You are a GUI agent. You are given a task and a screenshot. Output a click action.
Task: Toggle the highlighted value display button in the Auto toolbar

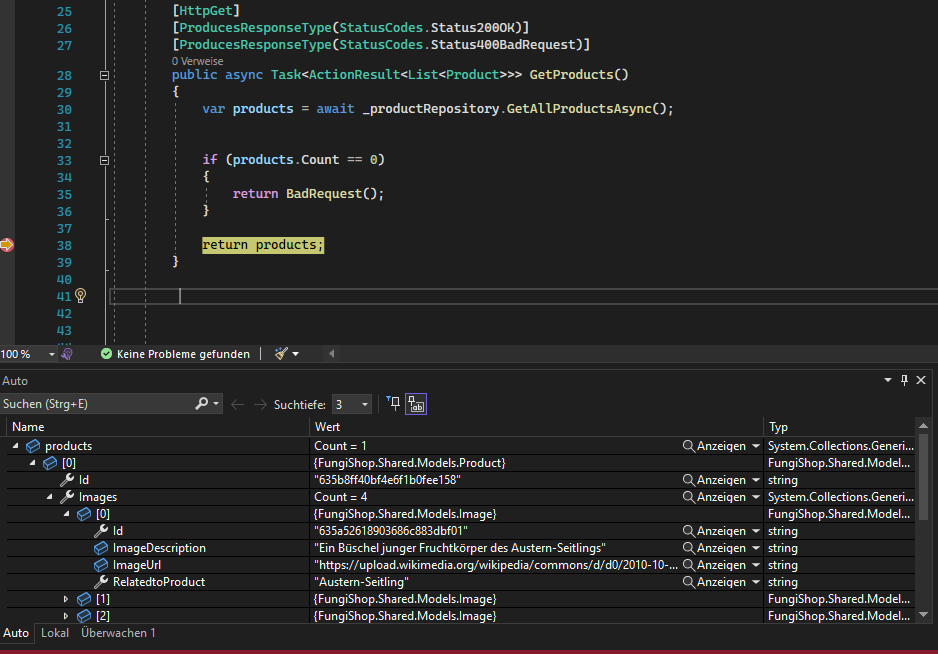tap(415, 404)
